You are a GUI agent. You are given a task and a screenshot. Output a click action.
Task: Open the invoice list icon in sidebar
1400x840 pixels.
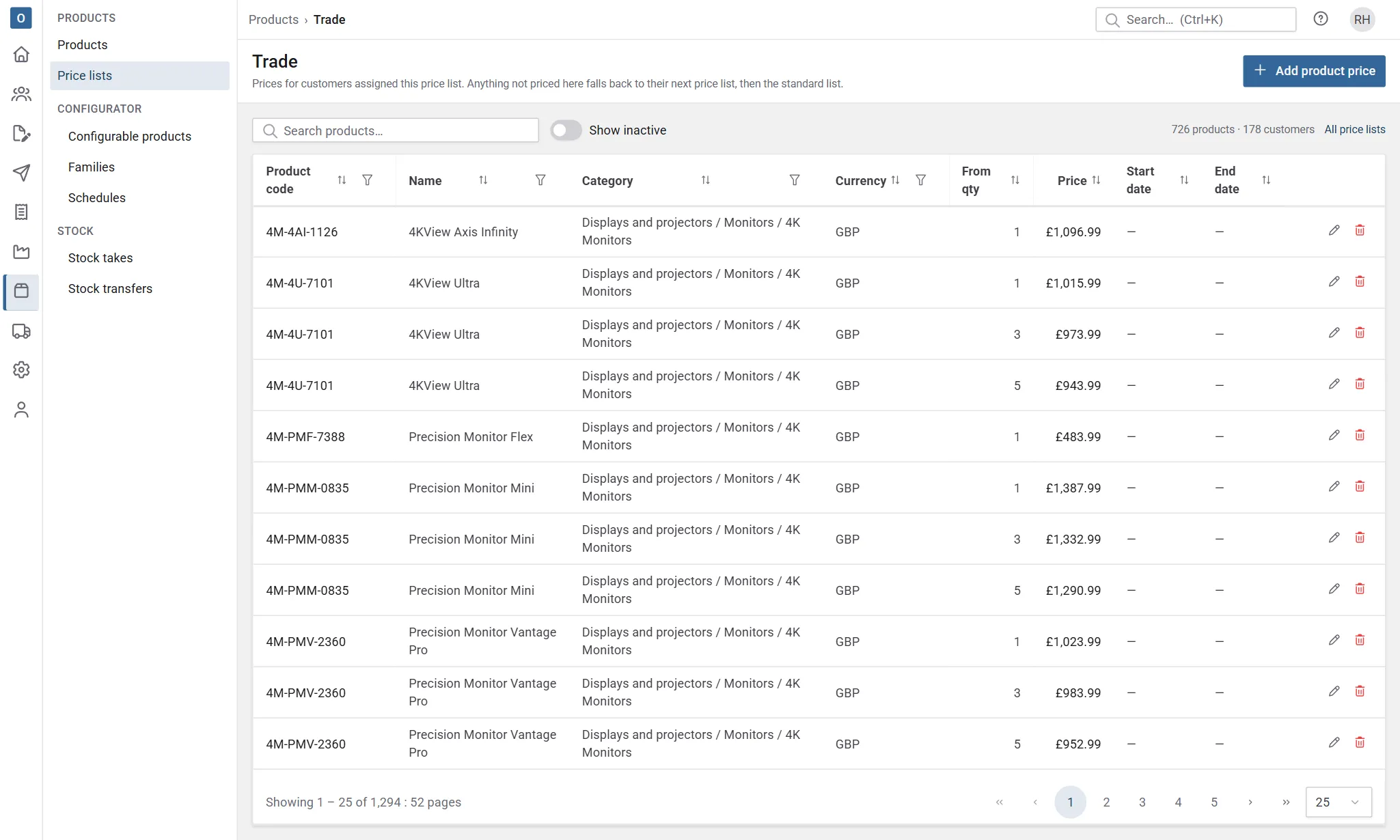[21, 212]
